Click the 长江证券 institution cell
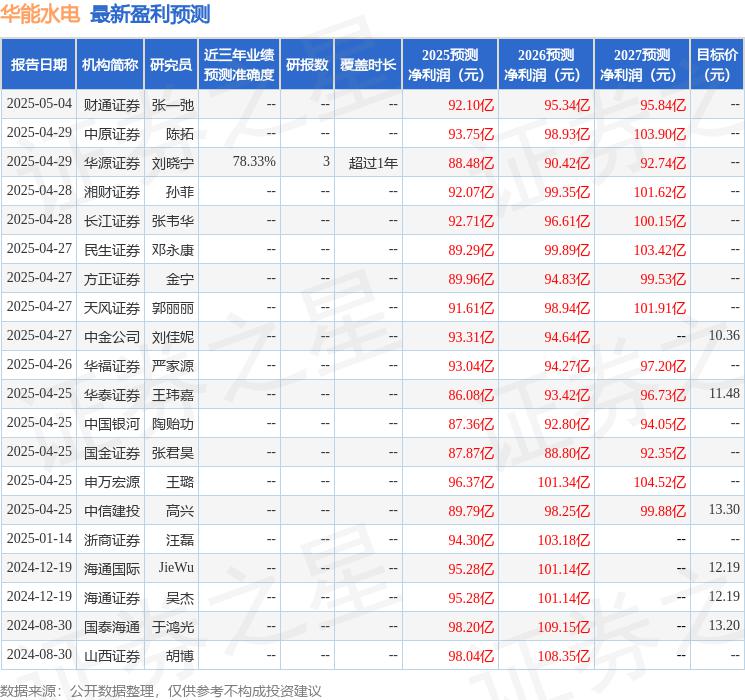 (112, 221)
